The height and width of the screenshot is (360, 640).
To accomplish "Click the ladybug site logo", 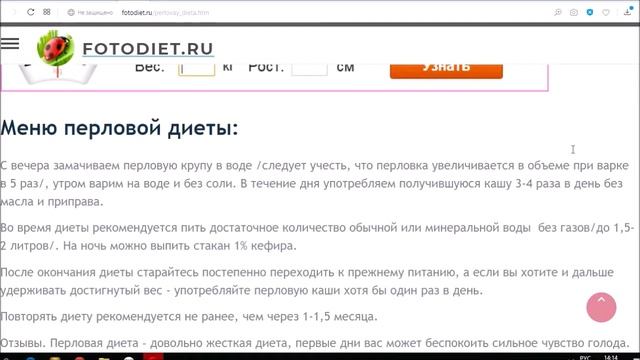I will pyautogui.click(x=56, y=48).
